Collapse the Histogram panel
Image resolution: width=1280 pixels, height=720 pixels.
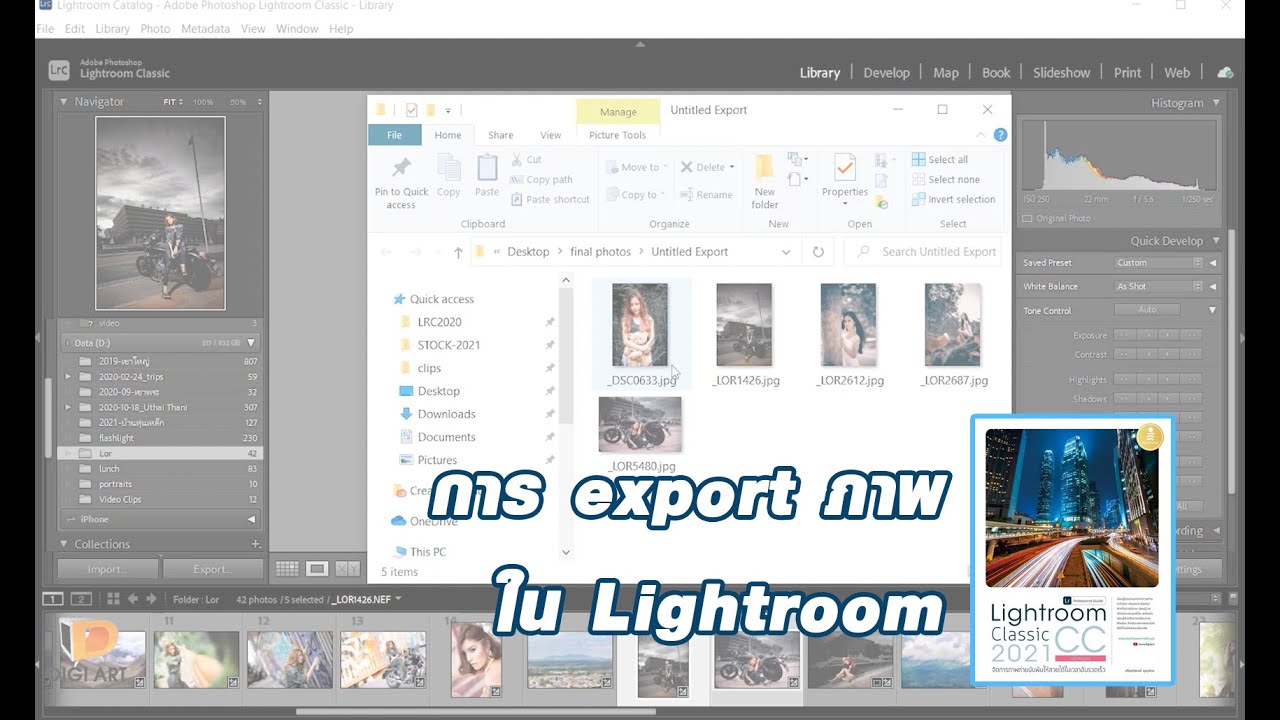click(x=1216, y=103)
